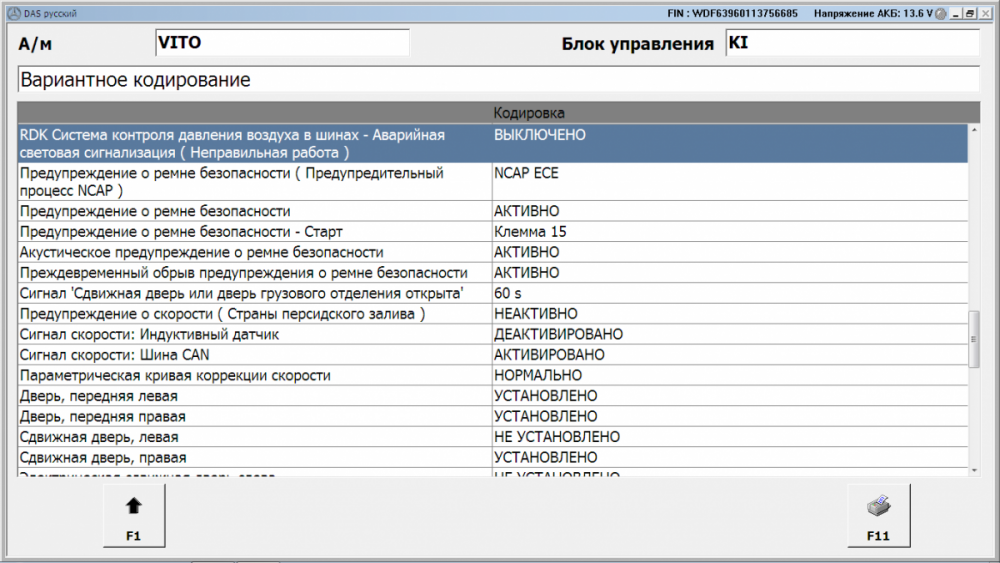Click the battery voltage indicator icon
Screen dimensions: 1000x563
[941, 13]
